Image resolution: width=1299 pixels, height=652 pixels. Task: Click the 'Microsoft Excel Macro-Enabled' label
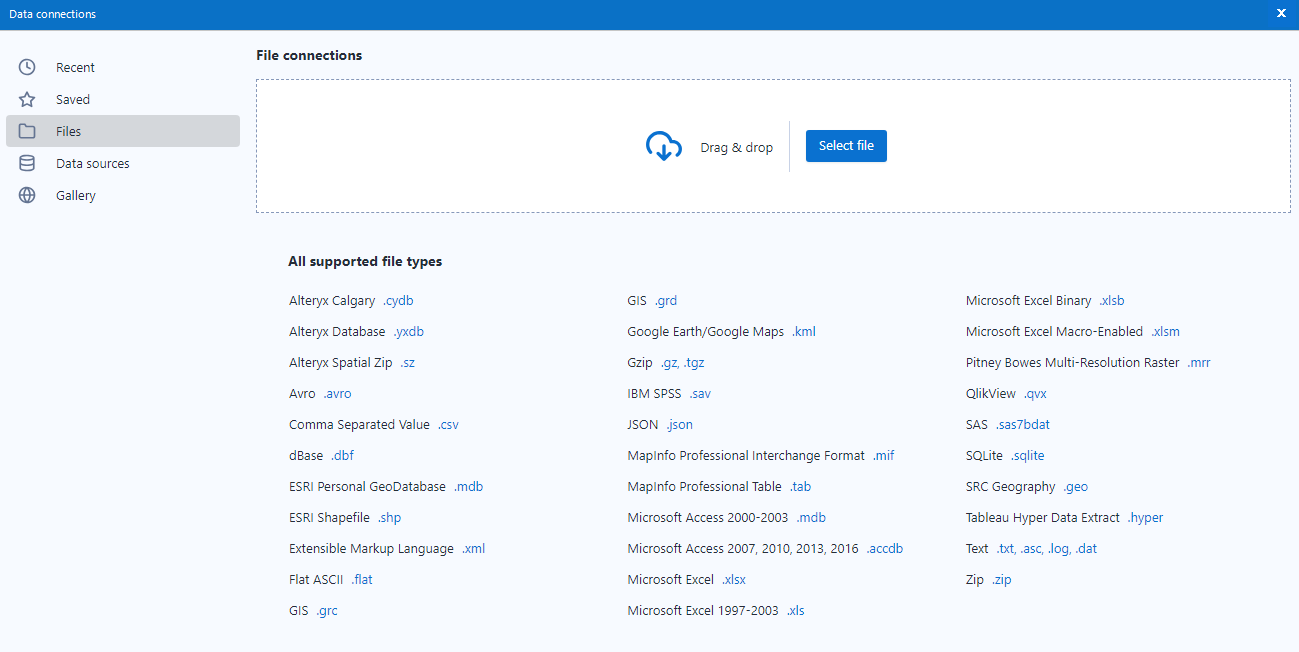[x=1055, y=331]
